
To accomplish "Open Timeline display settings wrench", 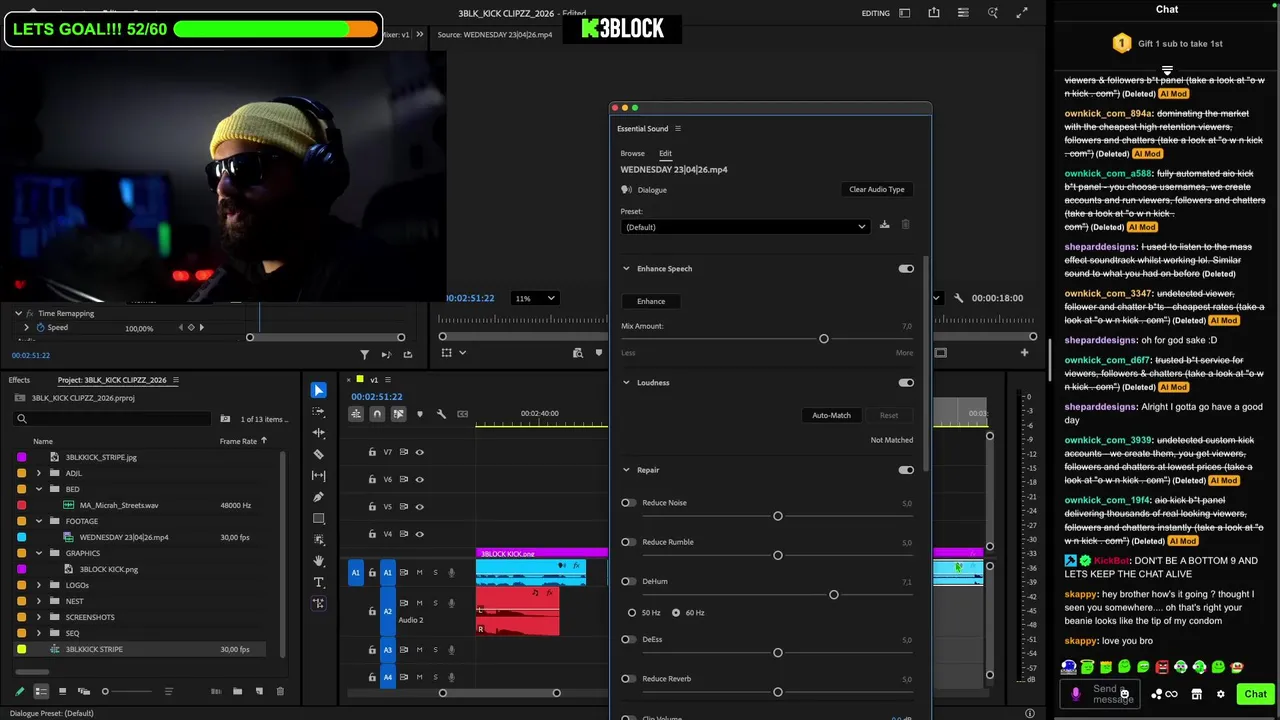I will click(x=441, y=414).
